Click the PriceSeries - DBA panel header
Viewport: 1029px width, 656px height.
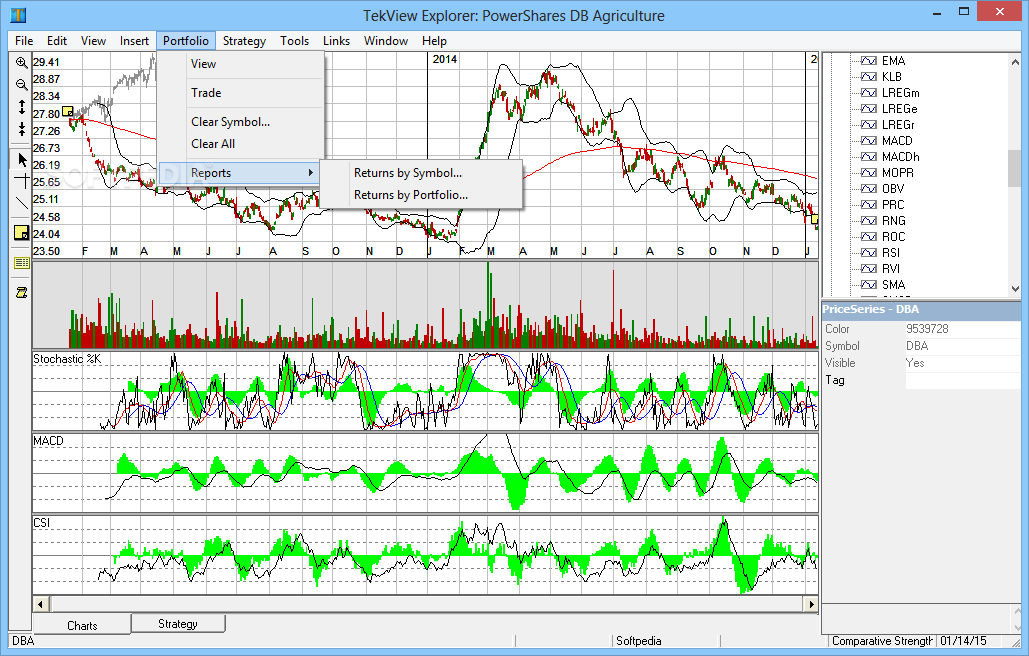click(921, 309)
